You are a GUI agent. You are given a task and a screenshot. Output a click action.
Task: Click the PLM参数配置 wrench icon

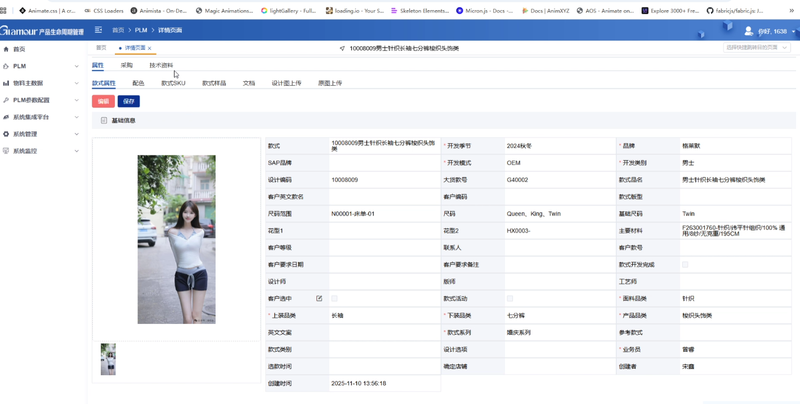click(x=6, y=100)
